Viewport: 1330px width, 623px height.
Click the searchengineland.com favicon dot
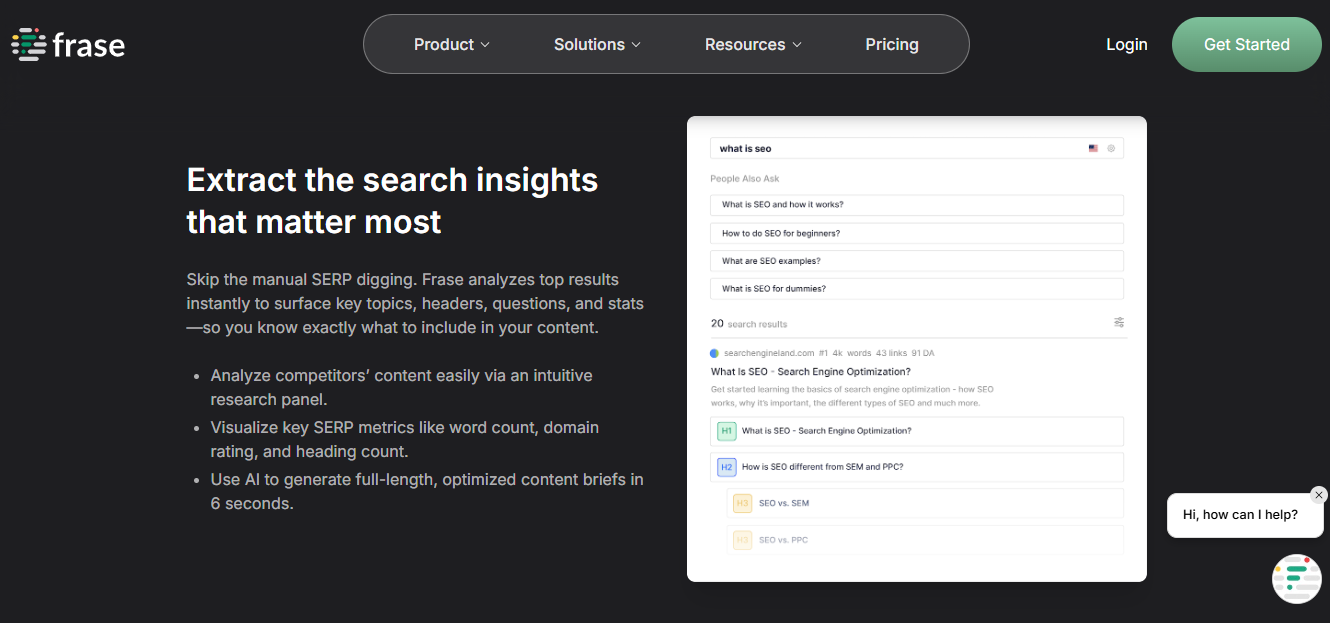(x=715, y=354)
